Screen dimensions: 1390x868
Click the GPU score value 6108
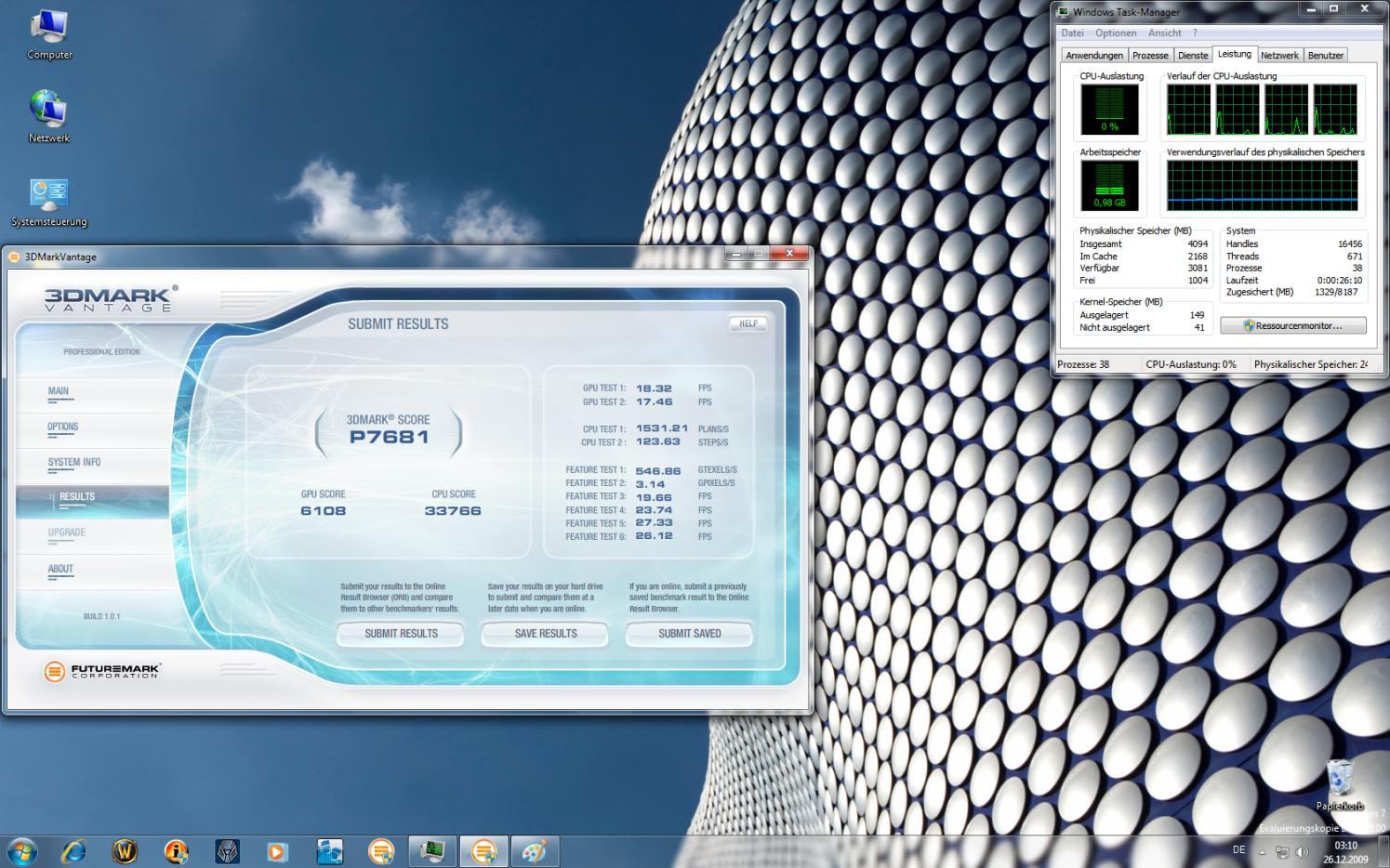[323, 510]
